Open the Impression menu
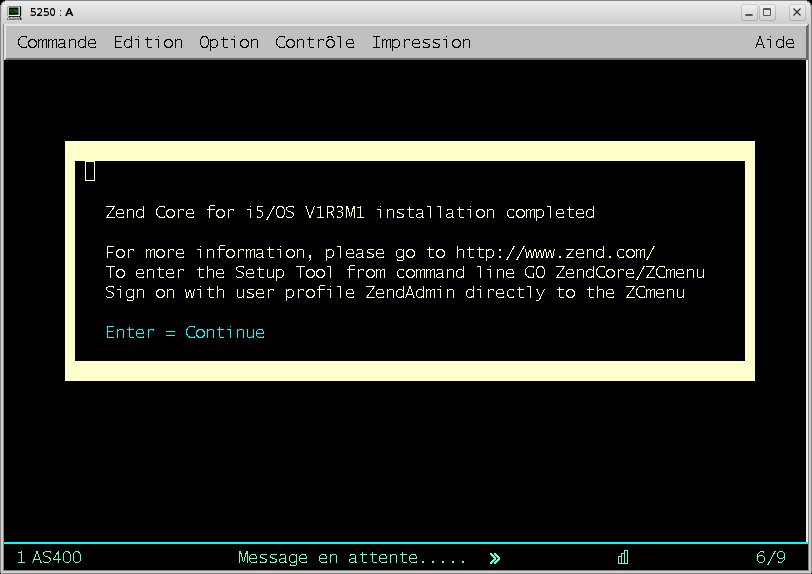 tap(422, 42)
